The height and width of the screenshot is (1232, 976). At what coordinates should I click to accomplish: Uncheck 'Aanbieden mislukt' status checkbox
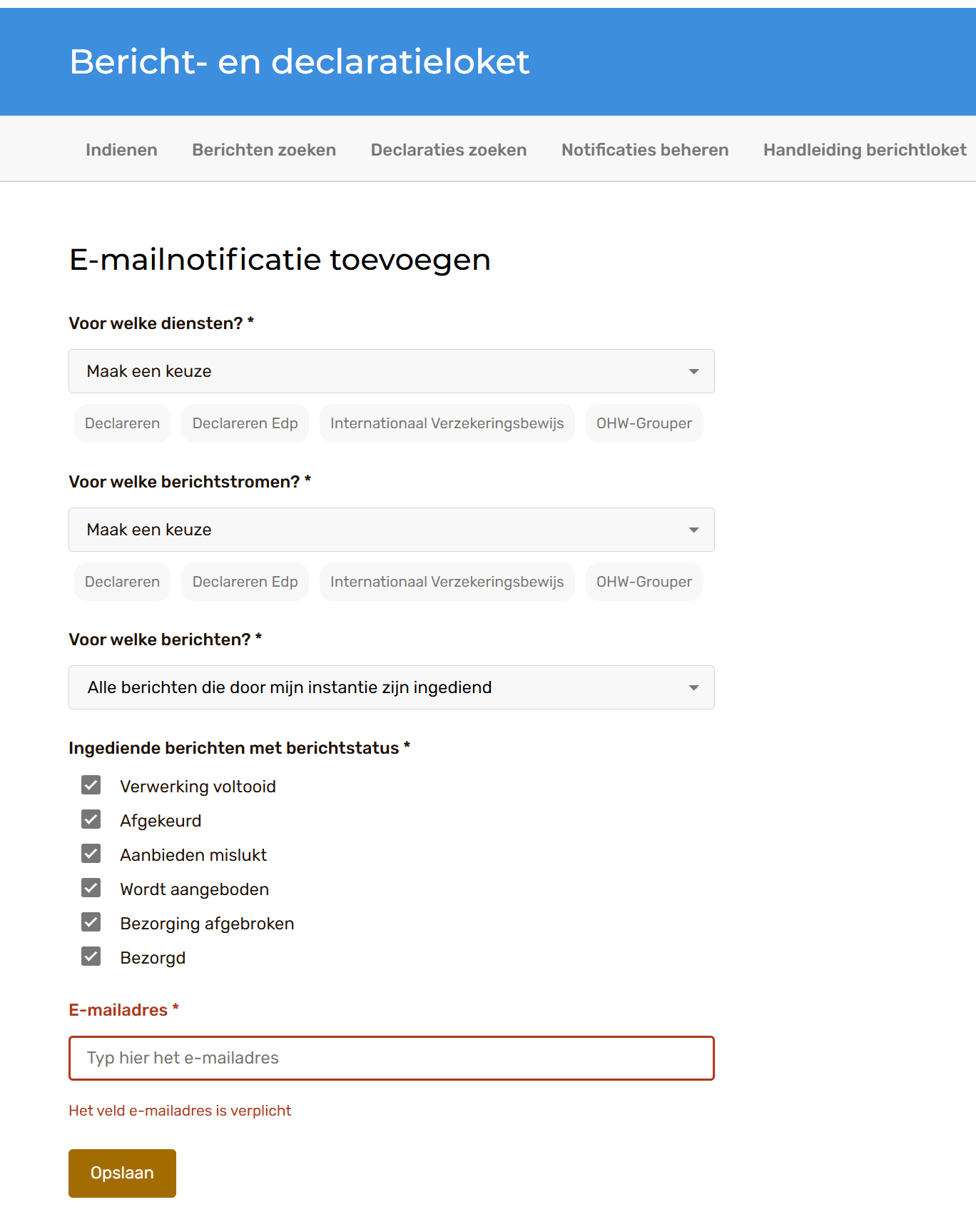coord(91,854)
